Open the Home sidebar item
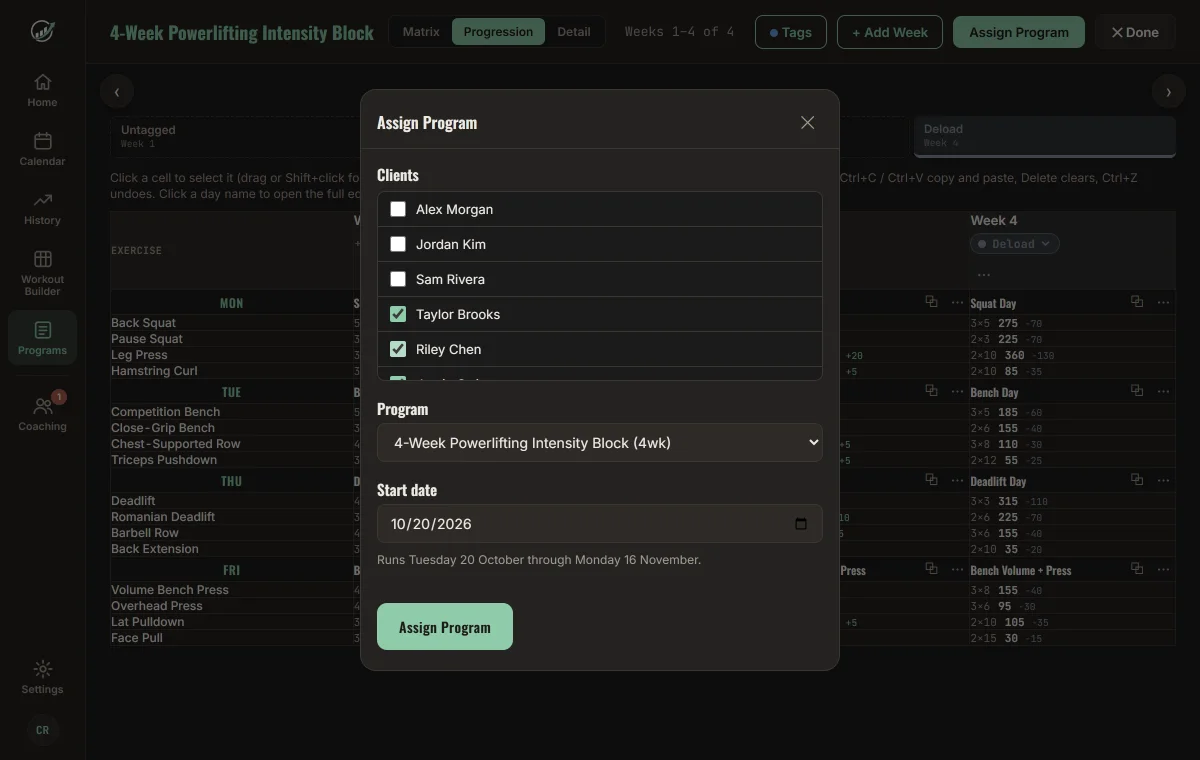1200x760 pixels. click(42, 90)
